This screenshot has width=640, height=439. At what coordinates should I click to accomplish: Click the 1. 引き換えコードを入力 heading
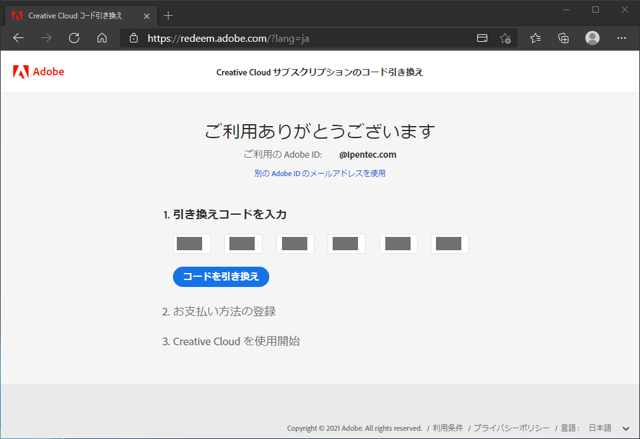coord(225,215)
